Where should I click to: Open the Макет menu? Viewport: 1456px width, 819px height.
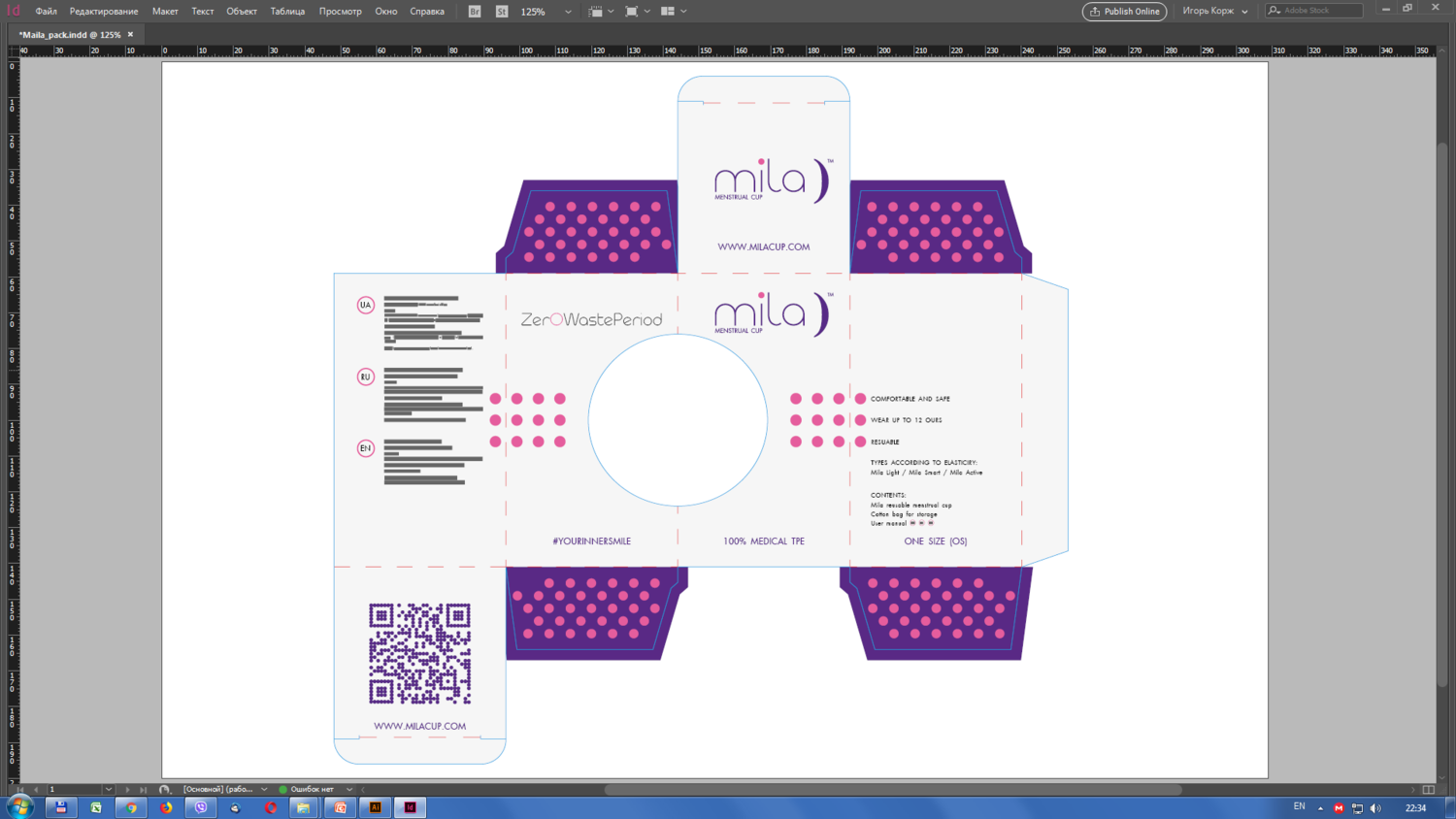tap(165, 12)
